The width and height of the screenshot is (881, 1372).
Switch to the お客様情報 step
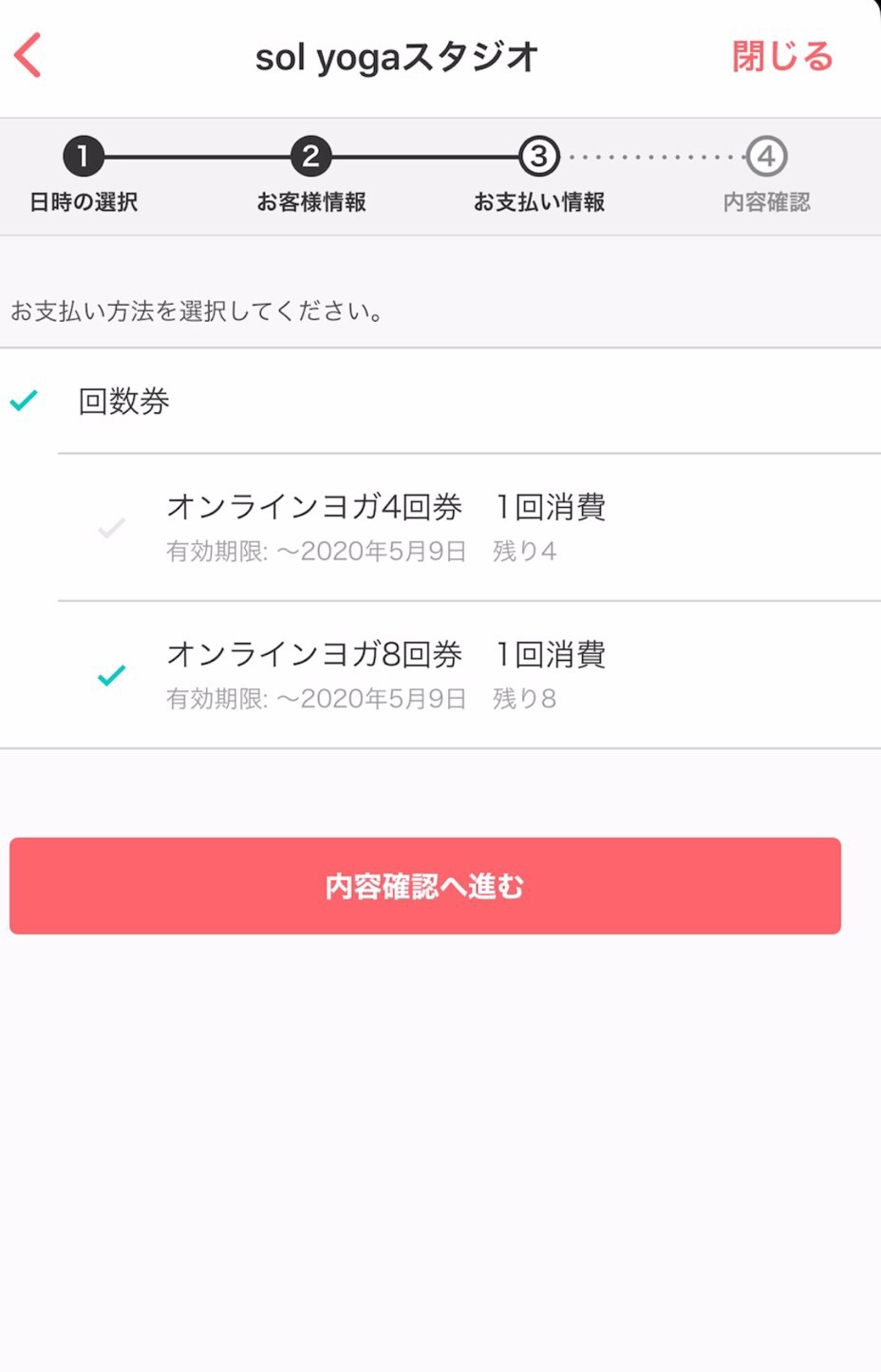tap(313, 201)
